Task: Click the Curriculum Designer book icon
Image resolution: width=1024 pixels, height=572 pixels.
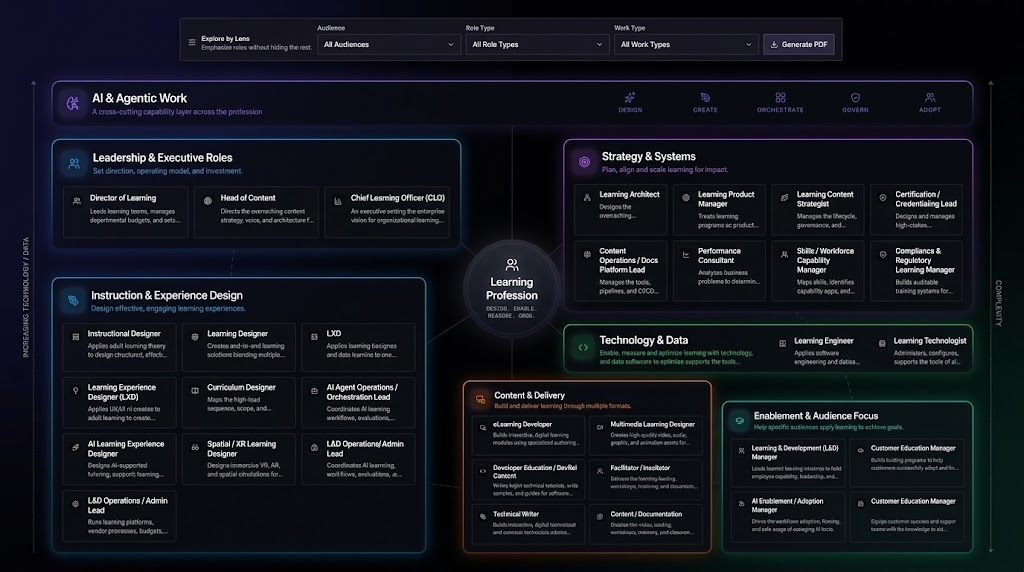Action: tap(195, 390)
